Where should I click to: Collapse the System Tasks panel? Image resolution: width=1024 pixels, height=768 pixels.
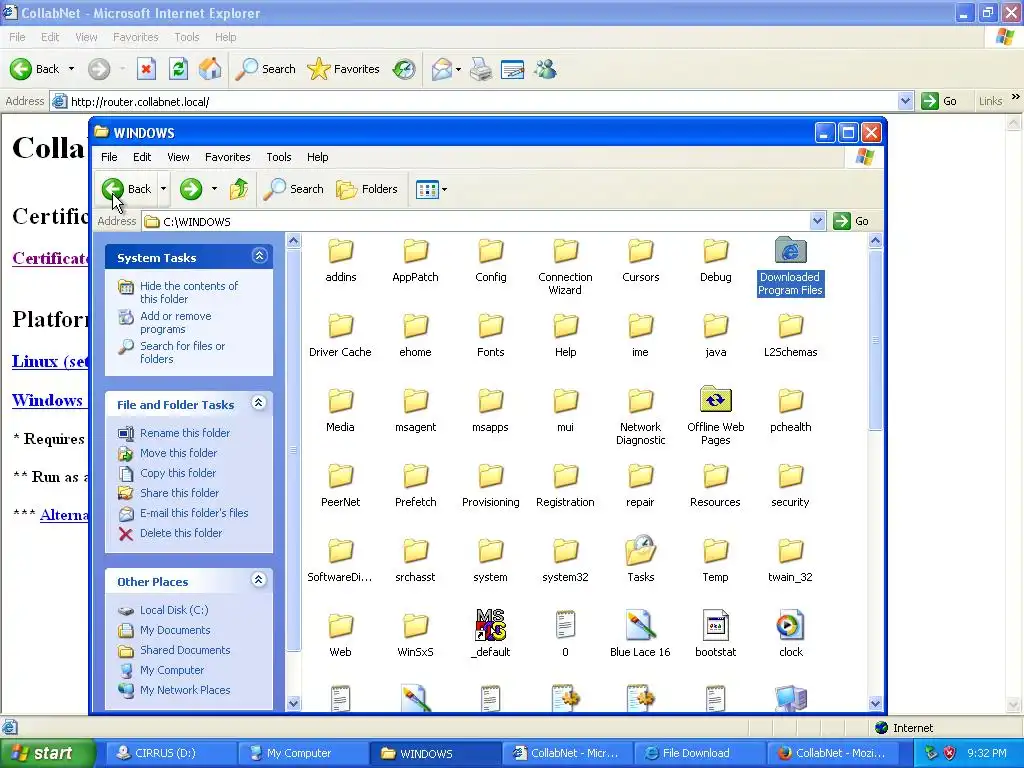(x=259, y=256)
